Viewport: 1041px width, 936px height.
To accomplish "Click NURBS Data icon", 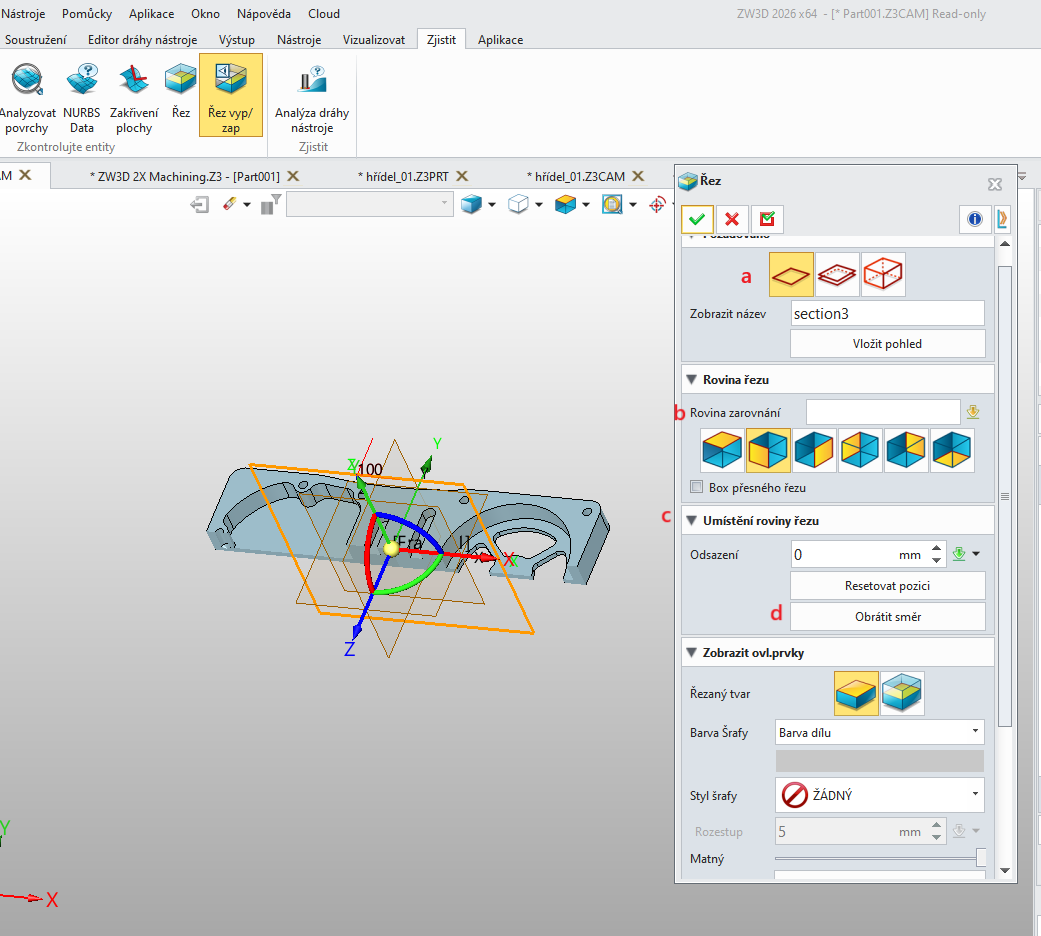I will [82, 98].
